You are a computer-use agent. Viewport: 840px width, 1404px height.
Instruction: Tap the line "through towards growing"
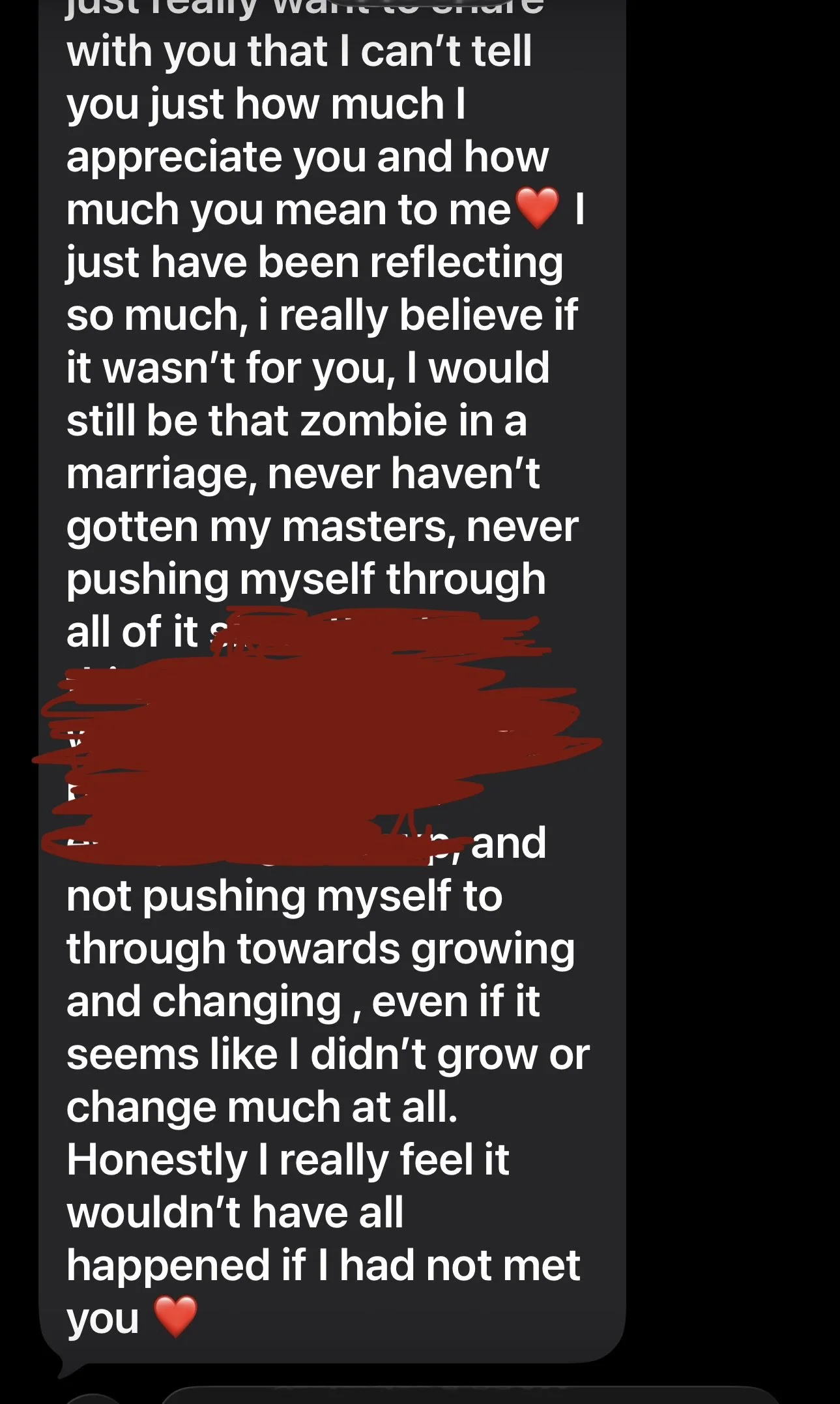tap(321, 950)
